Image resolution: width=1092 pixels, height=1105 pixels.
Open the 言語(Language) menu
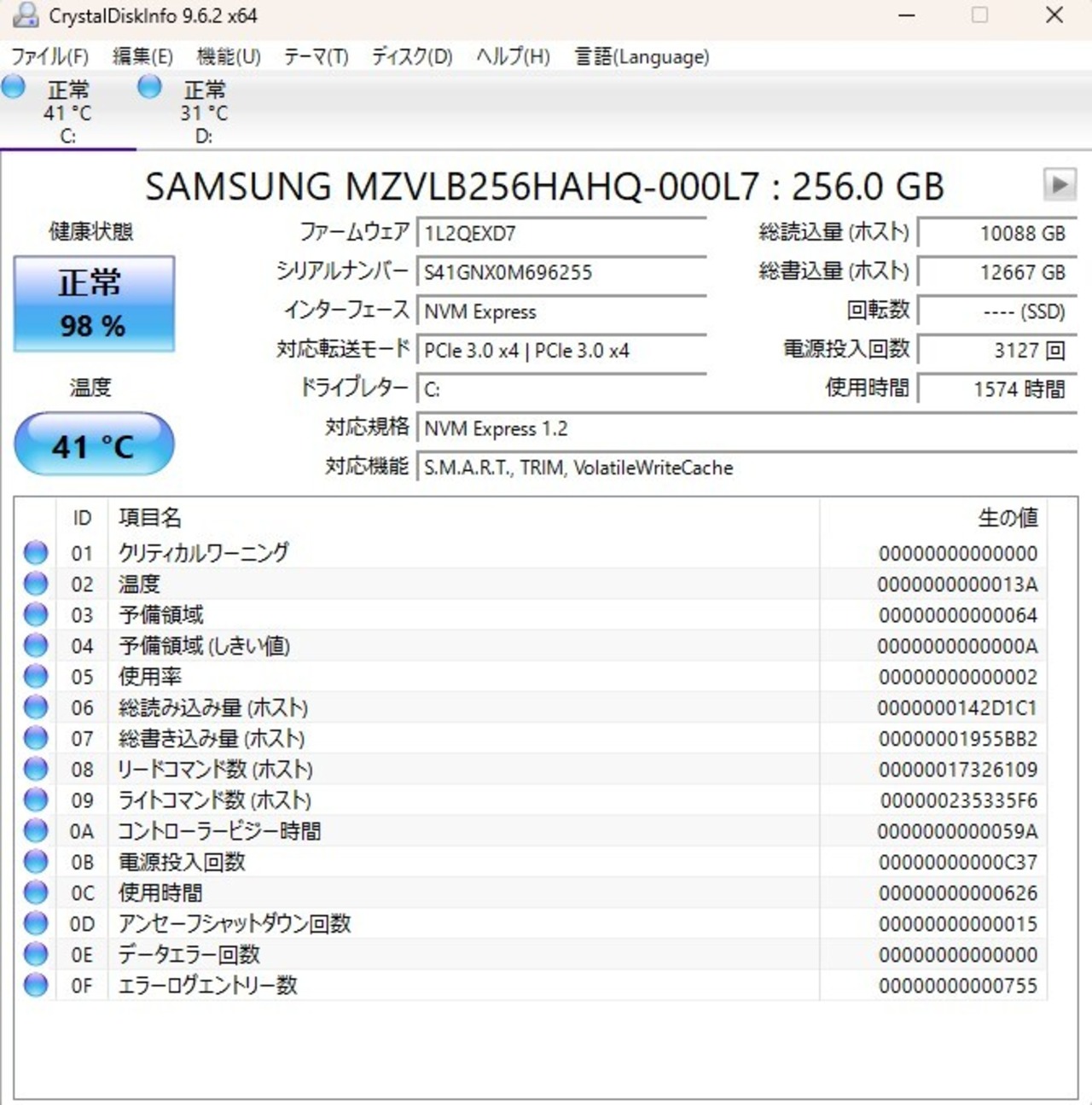coord(642,56)
